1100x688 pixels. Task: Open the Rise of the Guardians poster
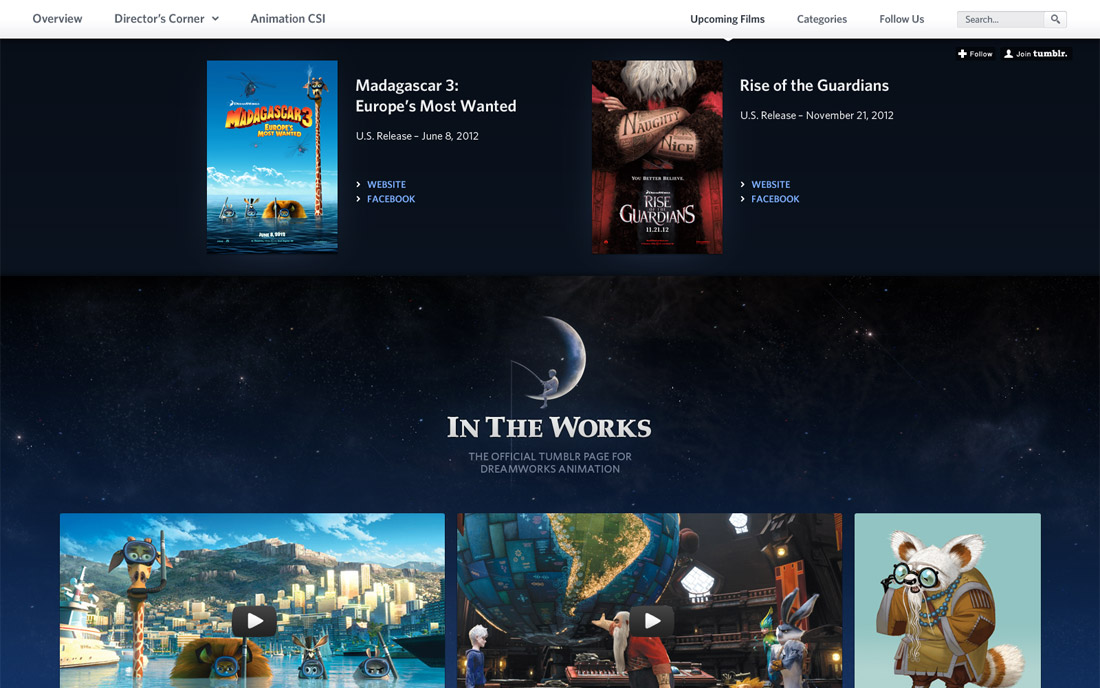coord(657,157)
